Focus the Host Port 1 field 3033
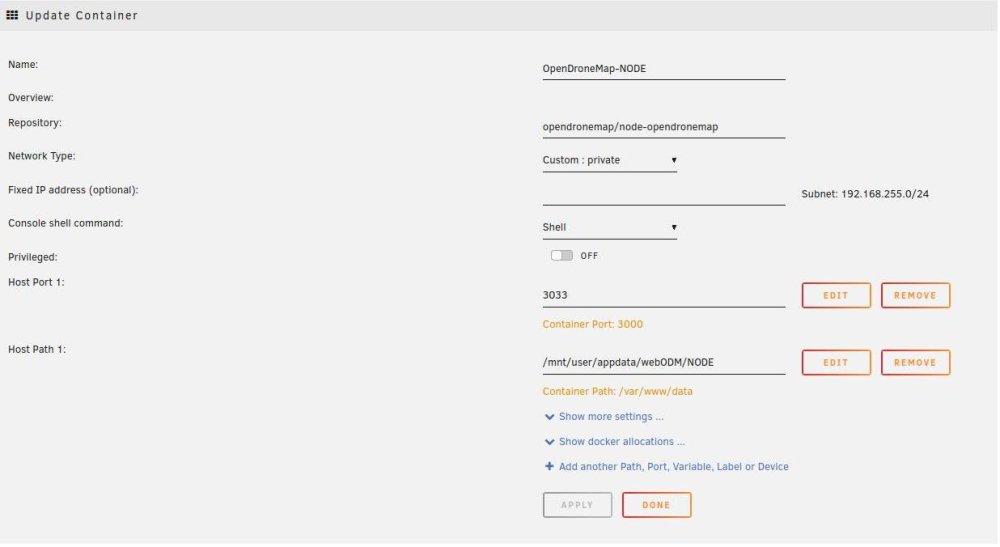The width and height of the screenshot is (1000, 547). (x=663, y=295)
